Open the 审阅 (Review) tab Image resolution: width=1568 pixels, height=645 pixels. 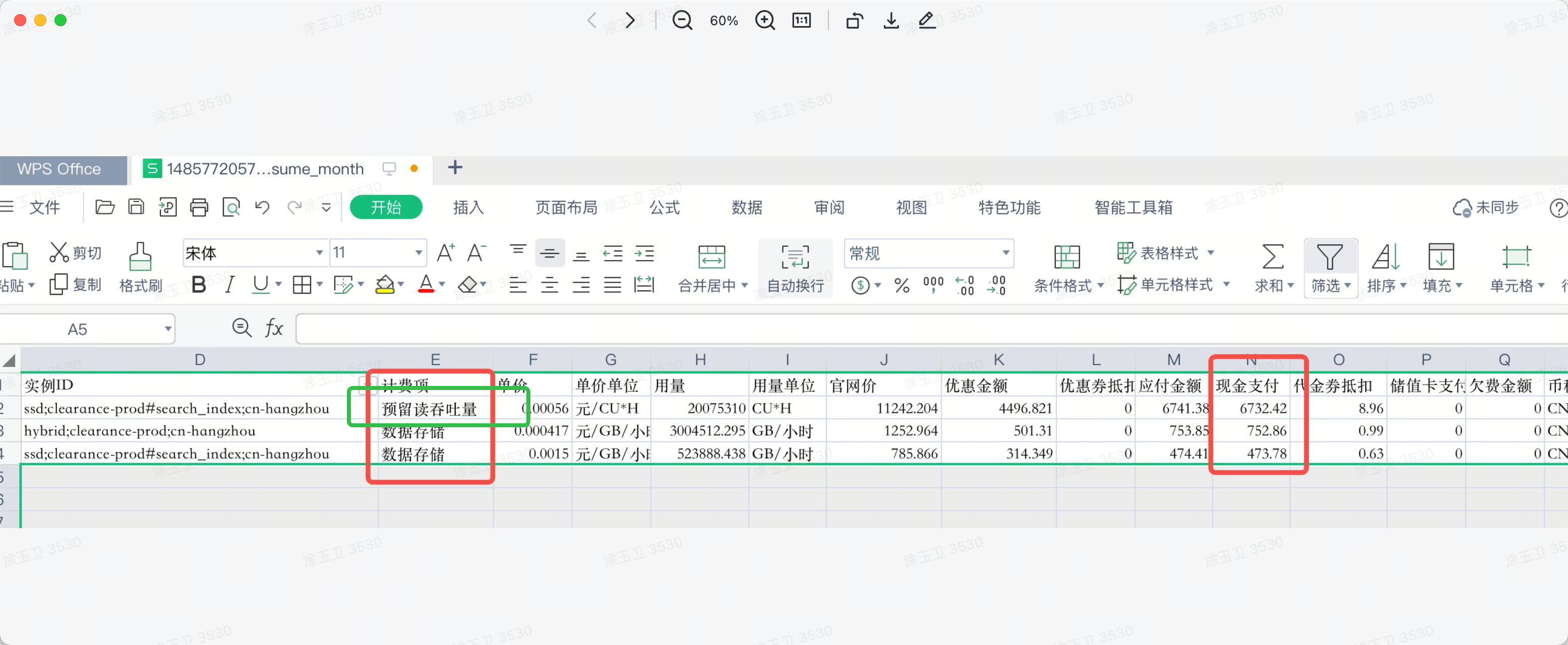pos(830,208)
